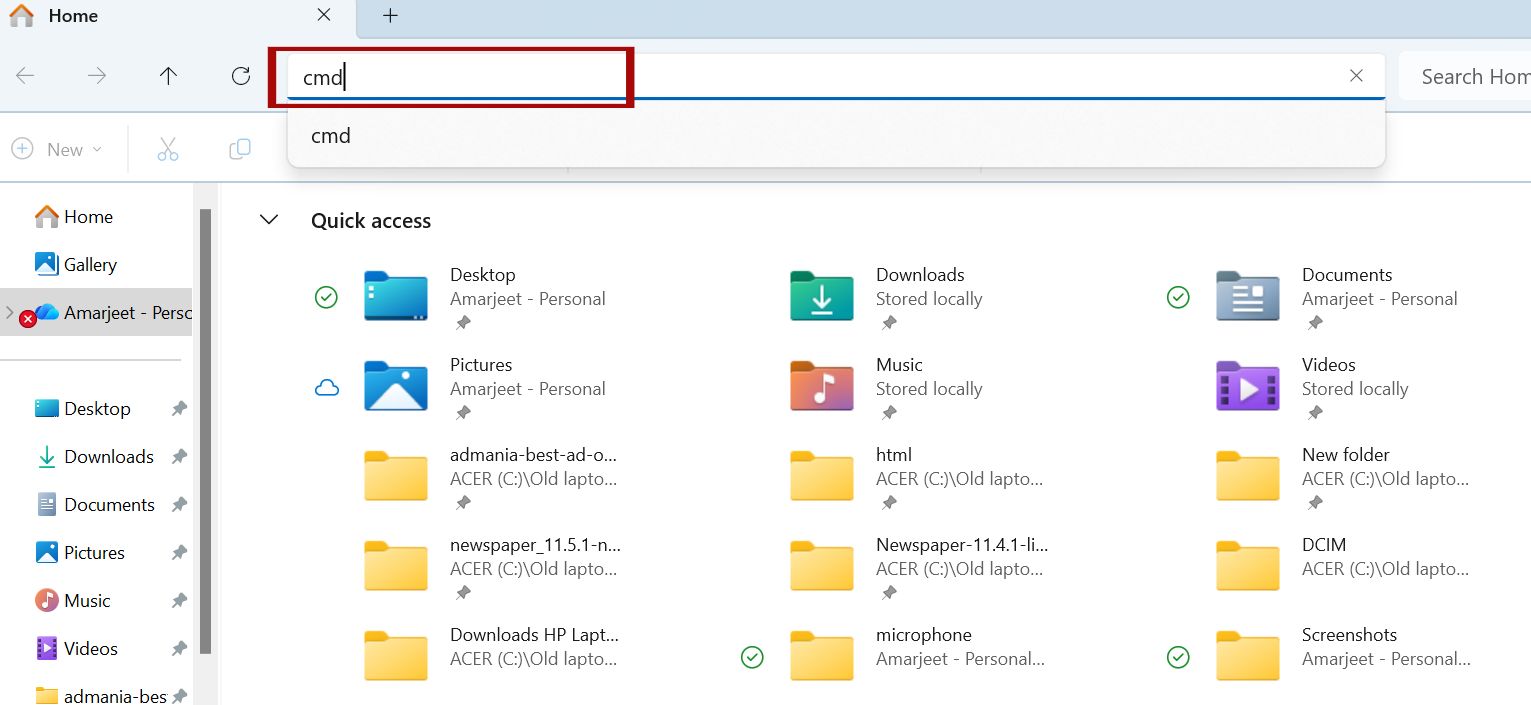
Task: Open a new File Explorer tab
Action: 389,16
